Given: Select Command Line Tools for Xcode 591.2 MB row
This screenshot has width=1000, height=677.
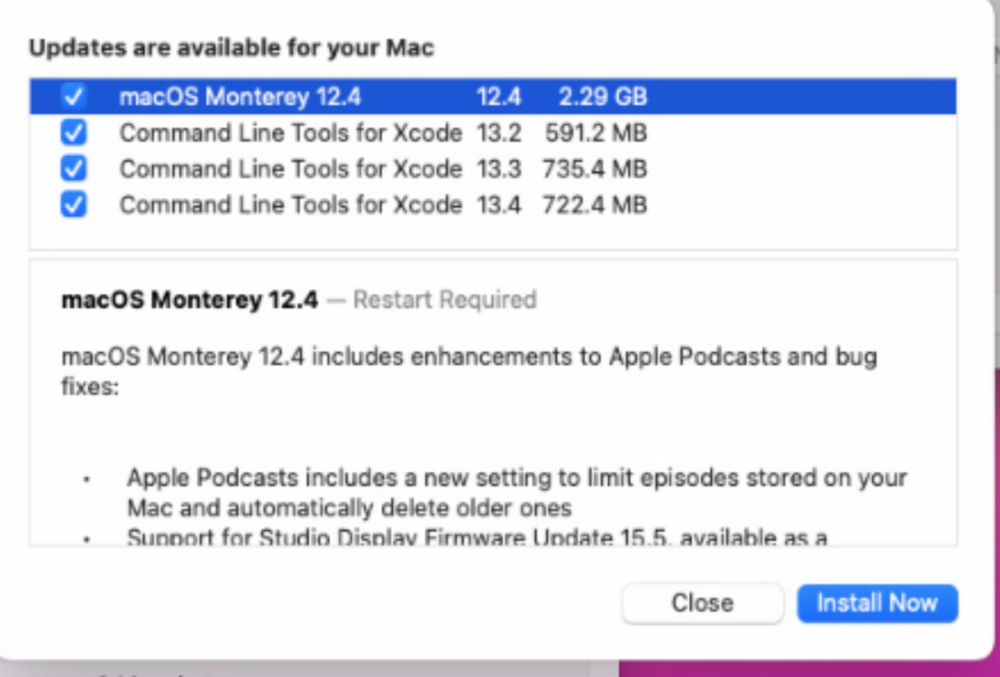Looking at the screenshot, I should (x=492, y=133).
